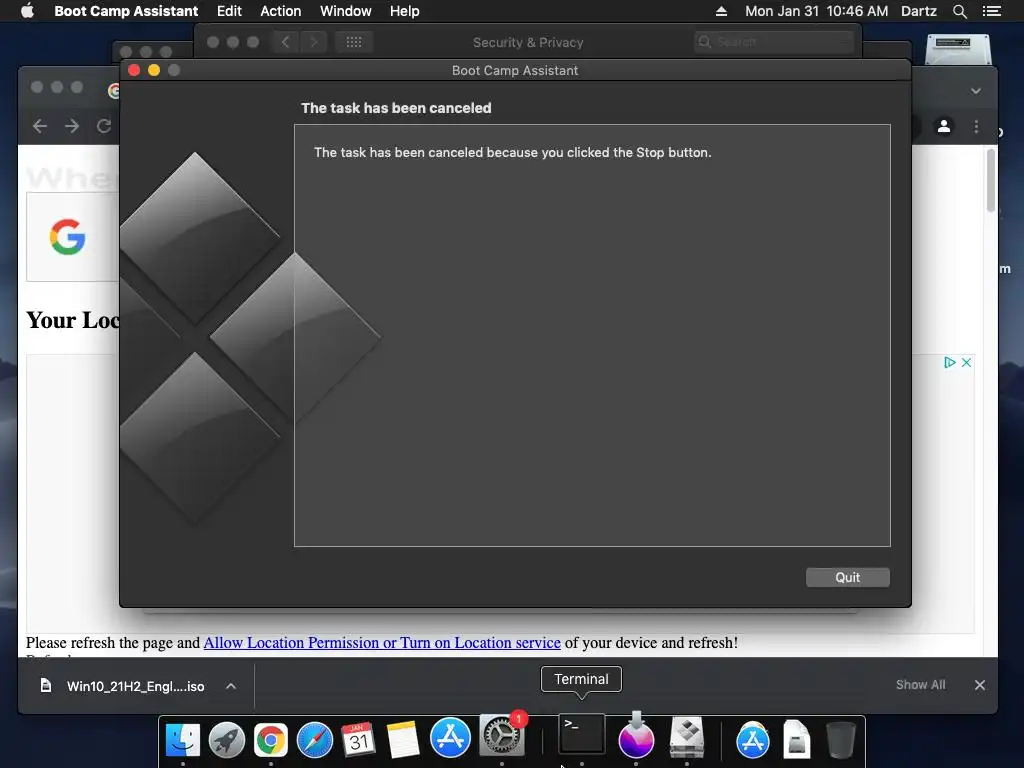This screenshot has height=768, width=1024.
Task: Click Chrome back arrow button
Action: click(x=40, y=126)
